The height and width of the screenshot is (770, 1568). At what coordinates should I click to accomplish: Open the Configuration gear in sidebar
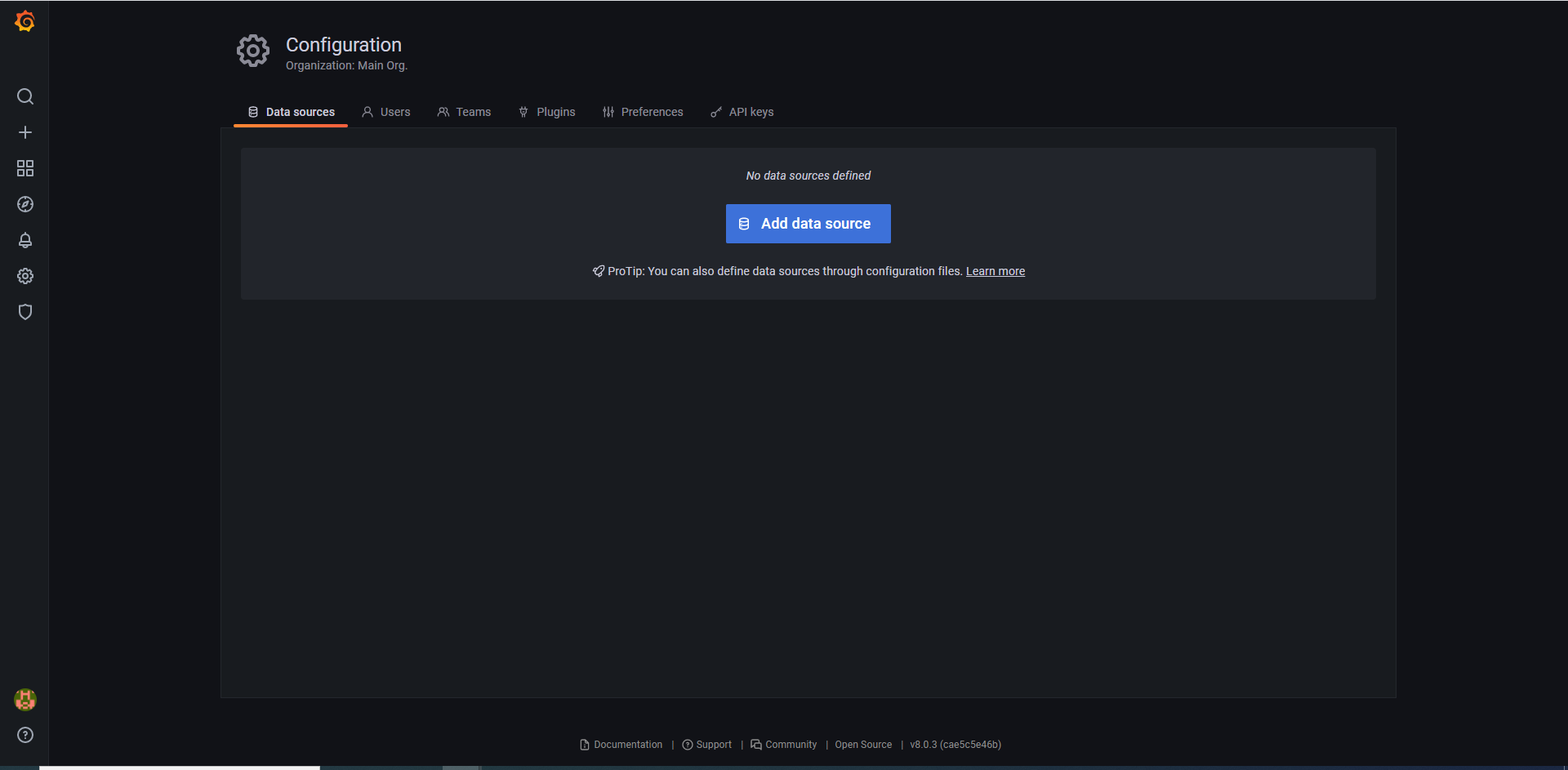click(25, 276)
